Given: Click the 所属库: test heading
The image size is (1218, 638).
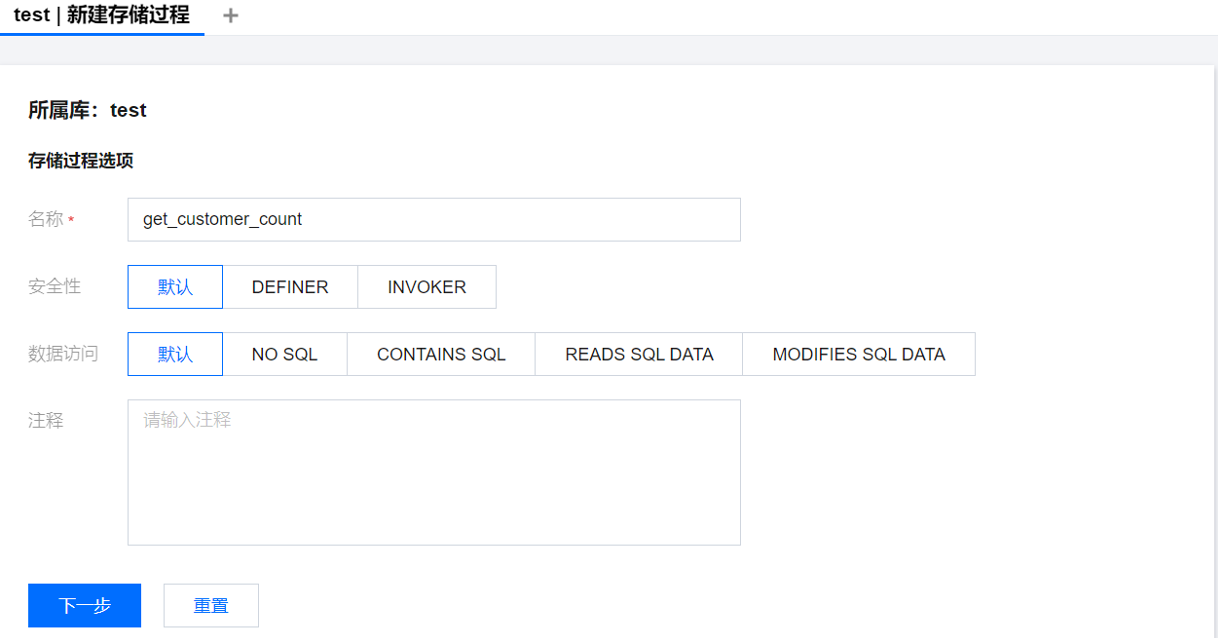Looking at the screenshot, I should (x=87, y=110).
